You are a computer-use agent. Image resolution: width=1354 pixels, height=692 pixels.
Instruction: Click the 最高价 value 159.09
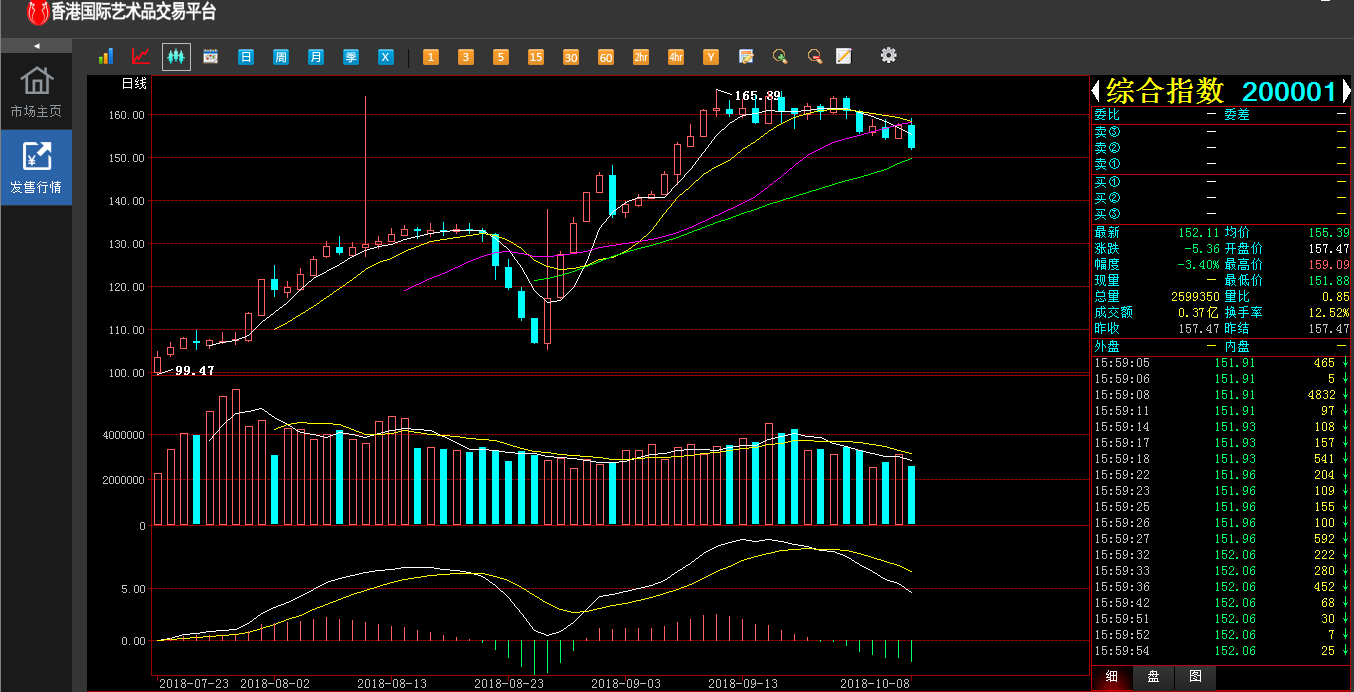[1329, 265]
